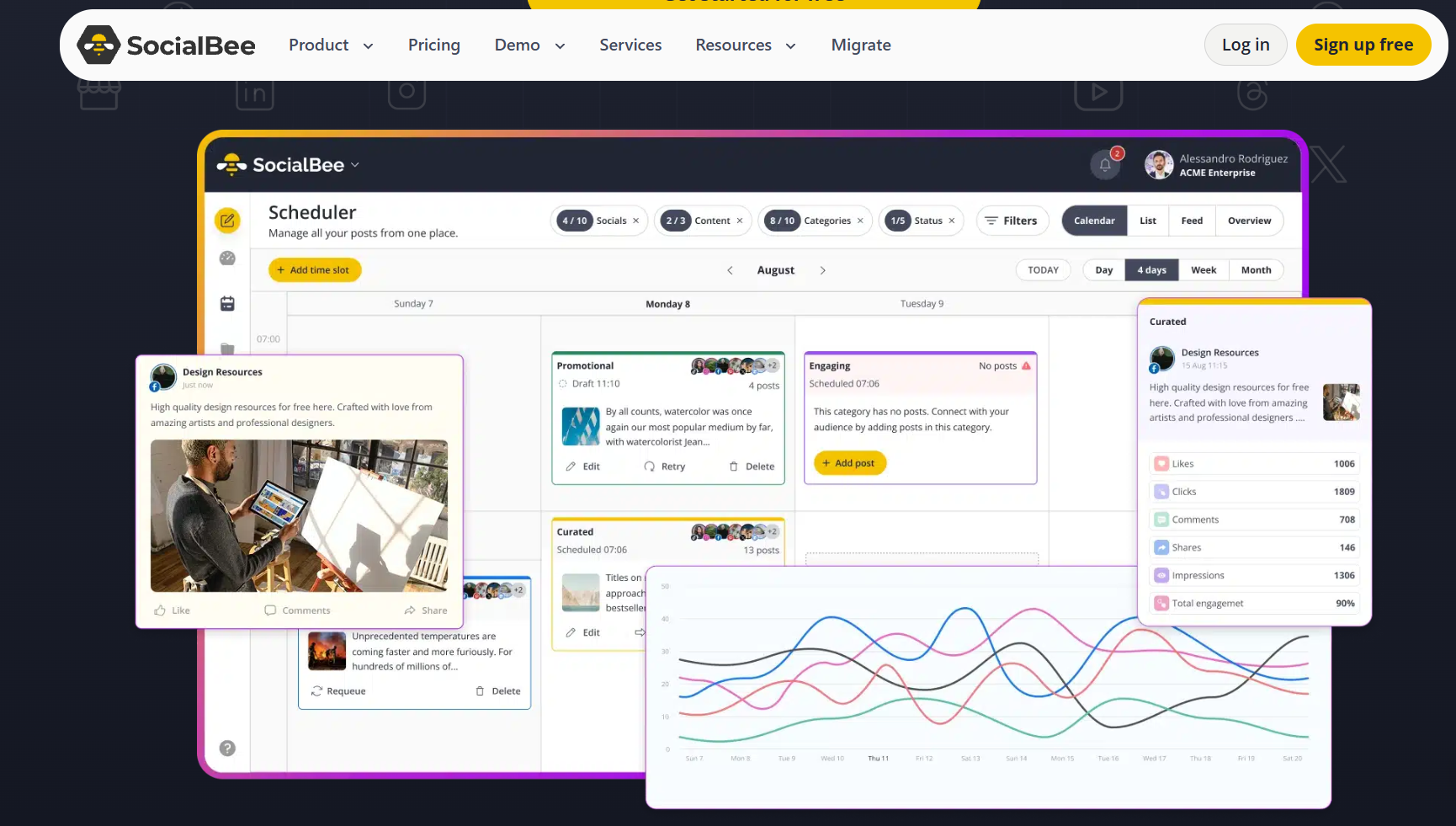Image resolution: width=1456 pixels, height=826 pixels.
Task: Click Add post in Engaging category
Action: [849, 463]
